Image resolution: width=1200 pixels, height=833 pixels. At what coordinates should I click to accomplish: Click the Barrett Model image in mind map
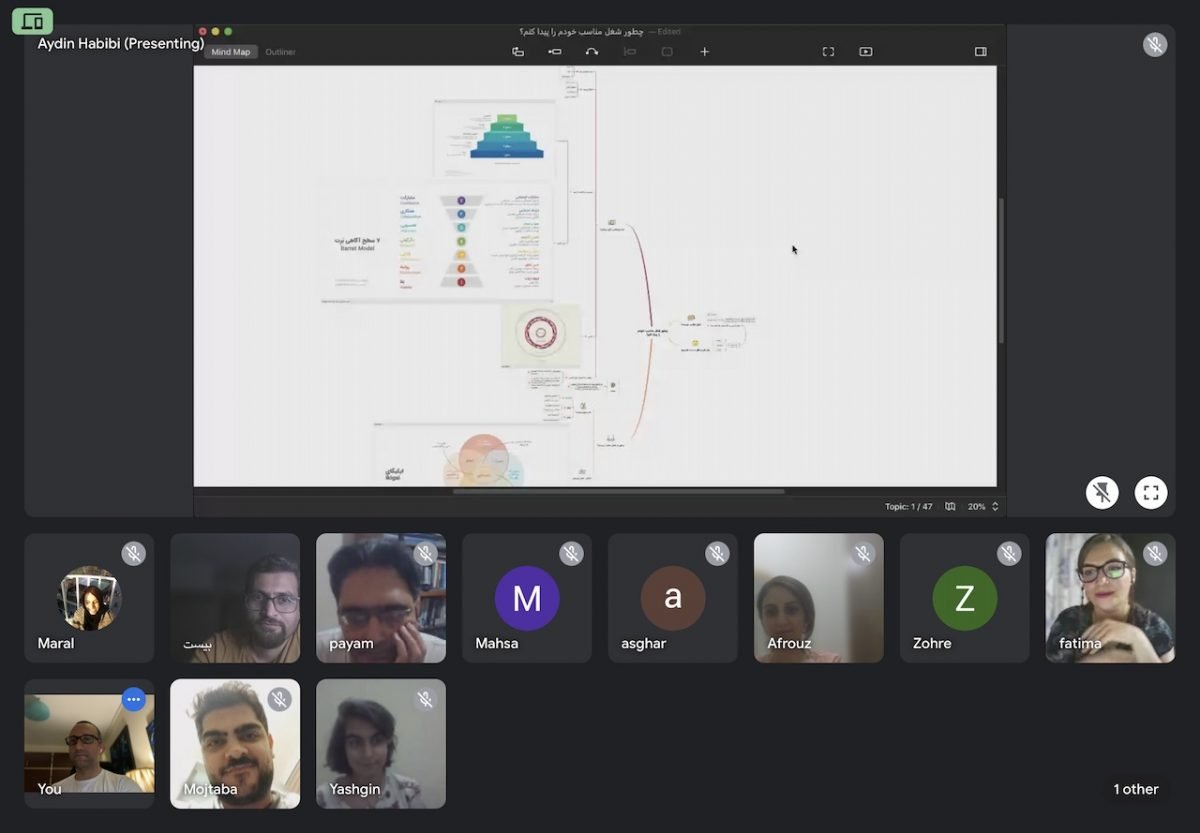click(x=436, y=243)
